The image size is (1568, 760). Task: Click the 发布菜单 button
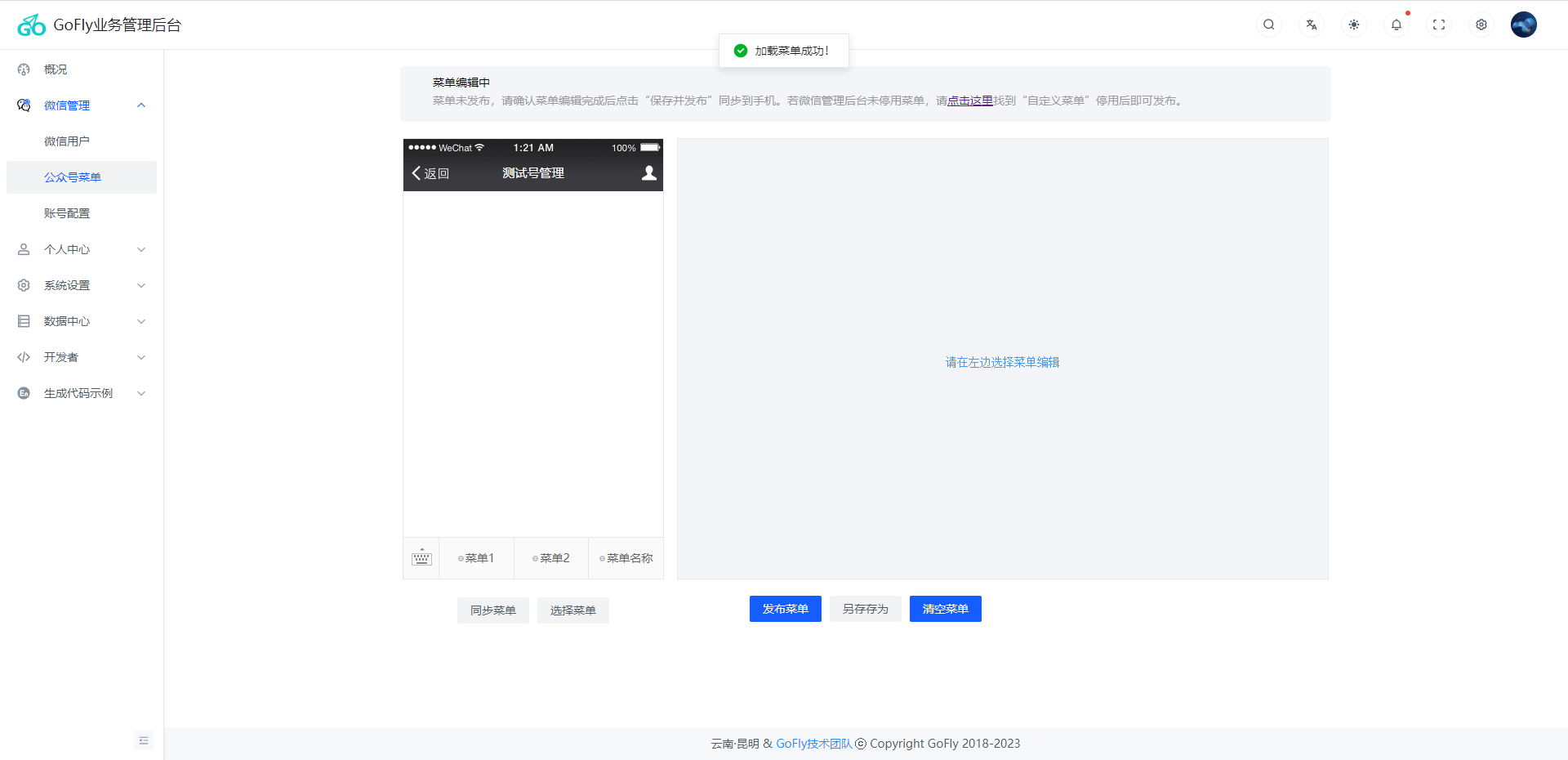(x=785, y=609)
